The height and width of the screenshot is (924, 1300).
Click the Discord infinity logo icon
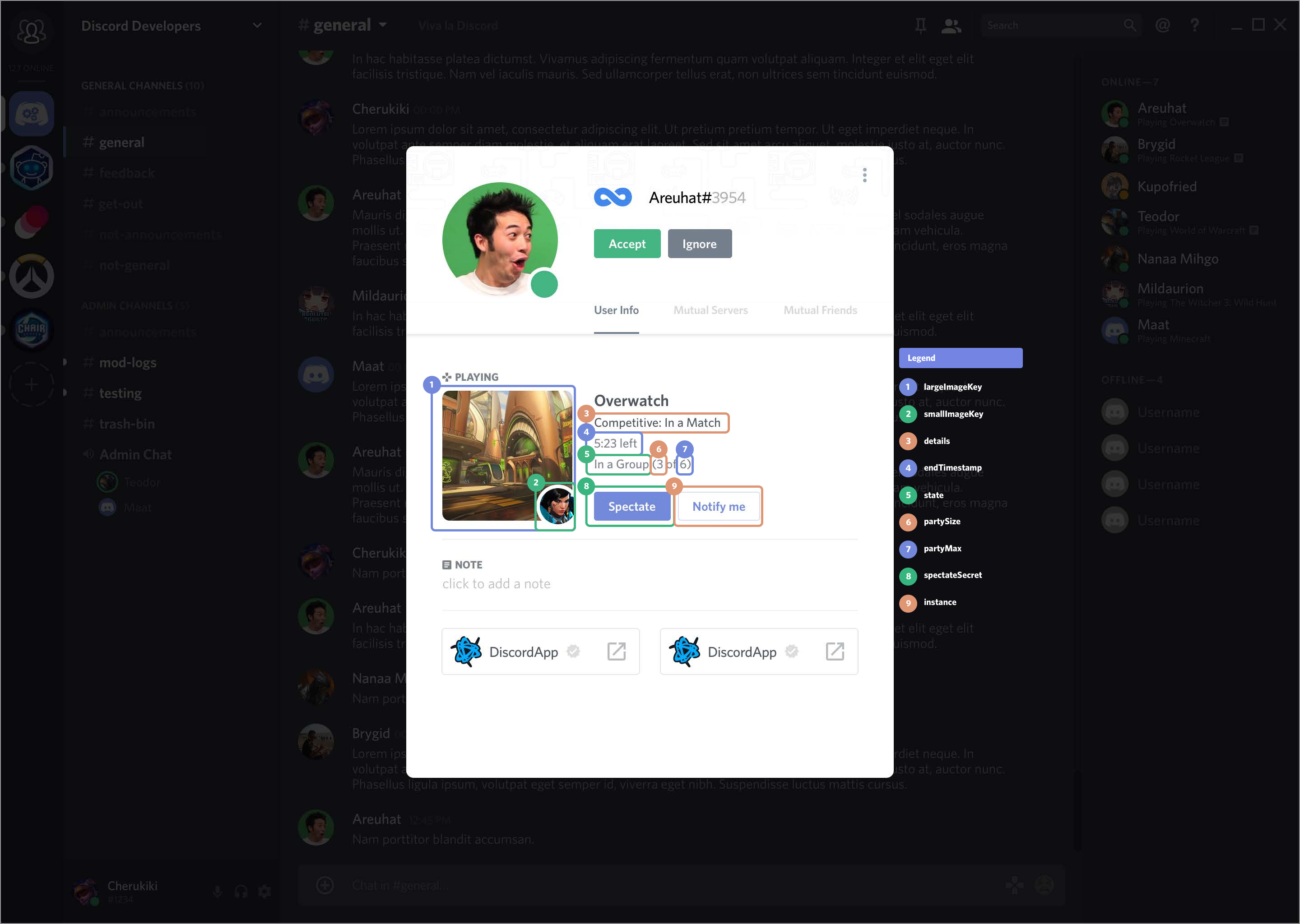coord(612,197)
